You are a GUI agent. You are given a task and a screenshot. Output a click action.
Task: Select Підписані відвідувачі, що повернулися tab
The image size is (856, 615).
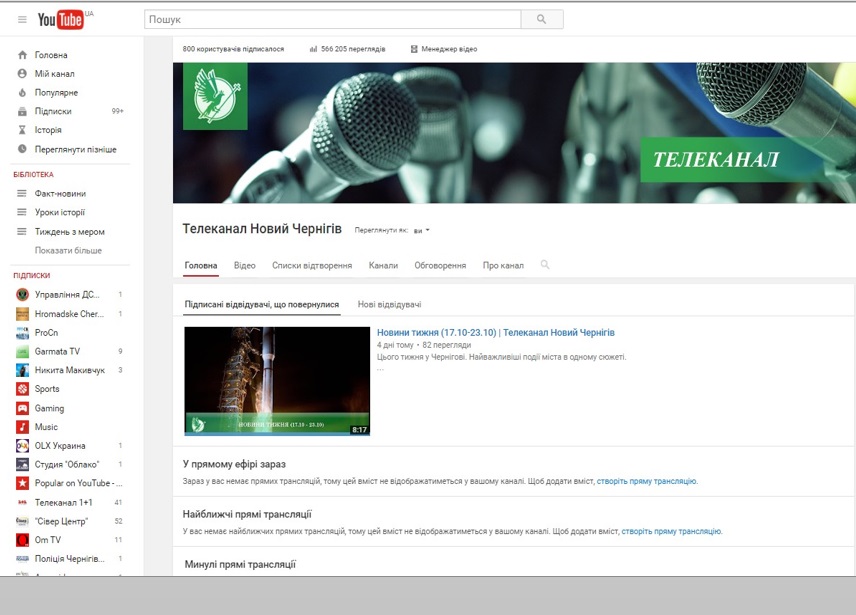pos(262,304)
